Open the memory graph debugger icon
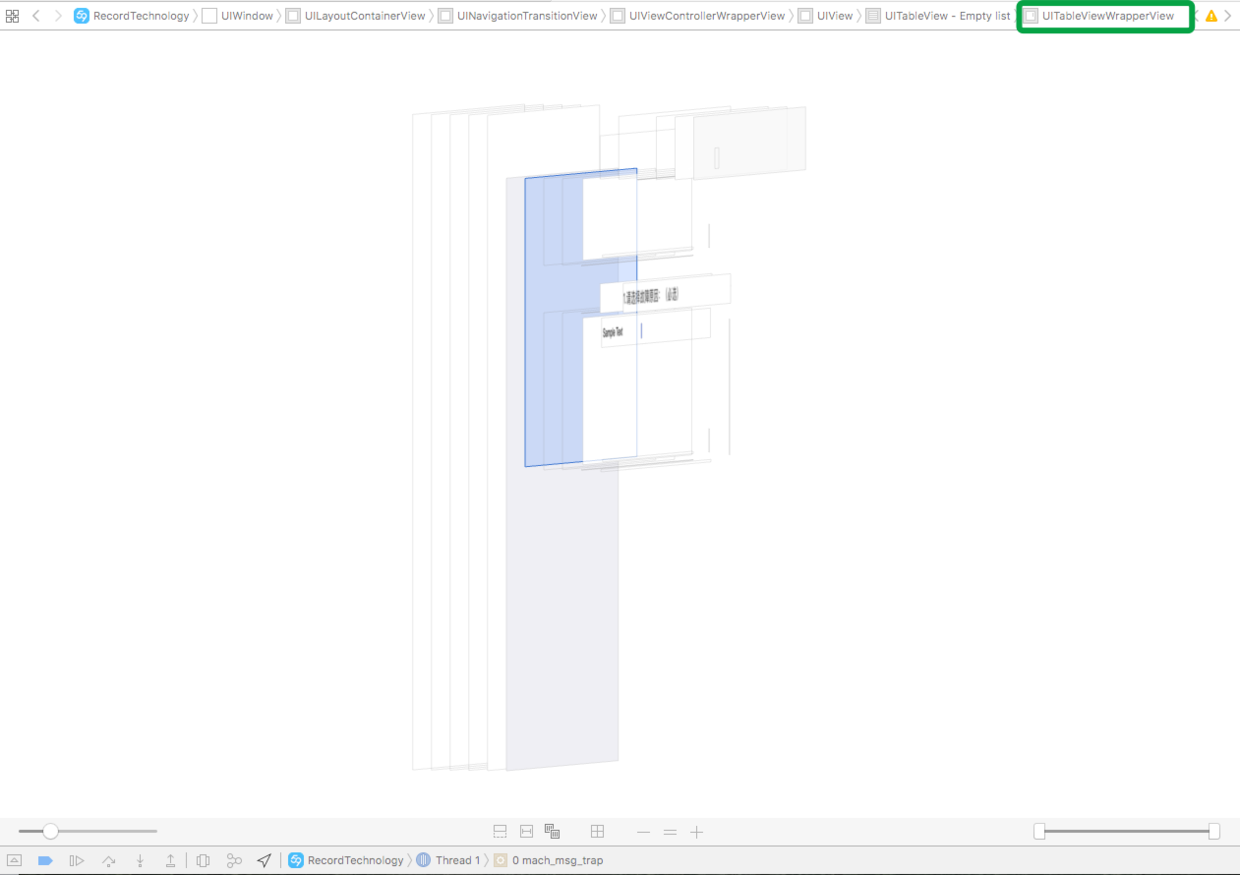 [234, 860]
